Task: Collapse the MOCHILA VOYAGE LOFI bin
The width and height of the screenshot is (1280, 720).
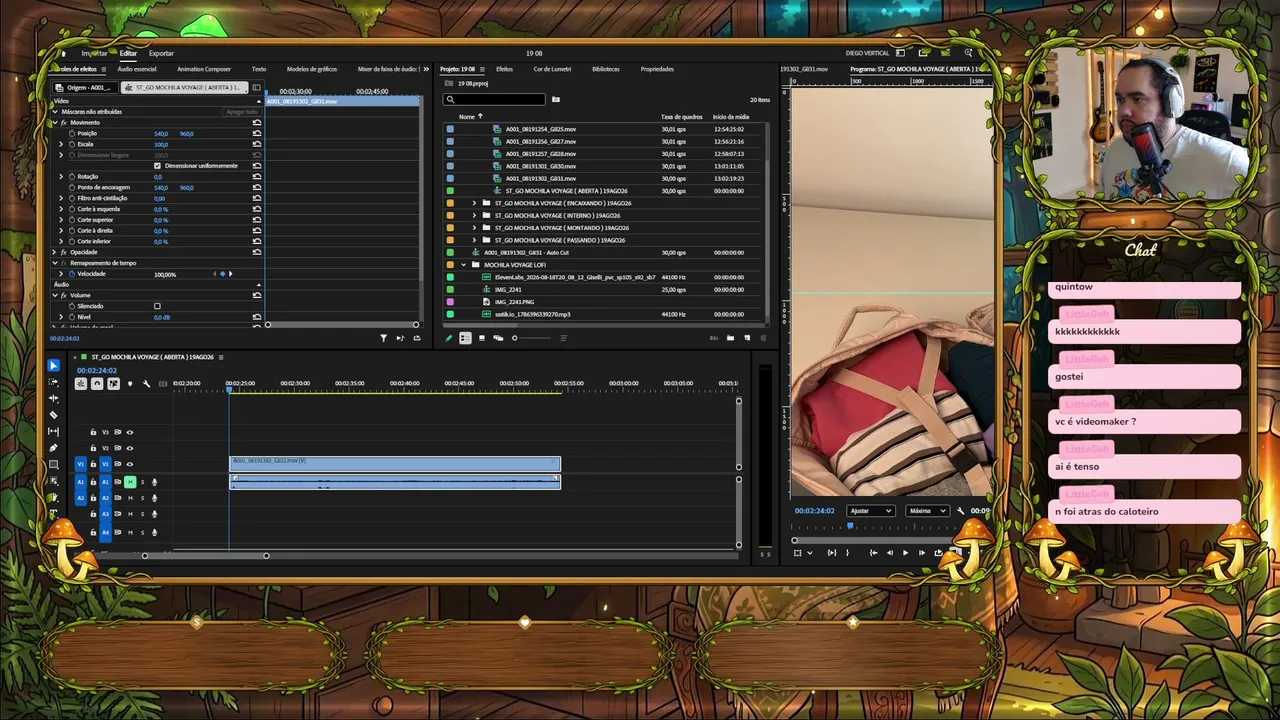Action: point(463,265)
